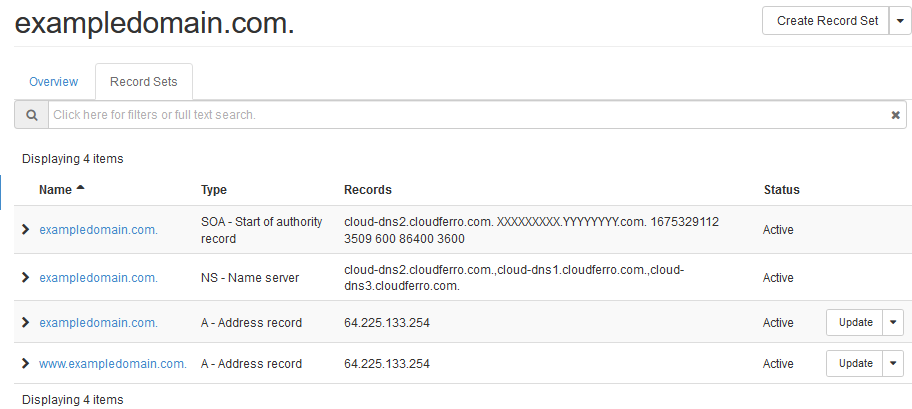
Task: Expand the SOA record row chevron
Action: click(26, 230)
